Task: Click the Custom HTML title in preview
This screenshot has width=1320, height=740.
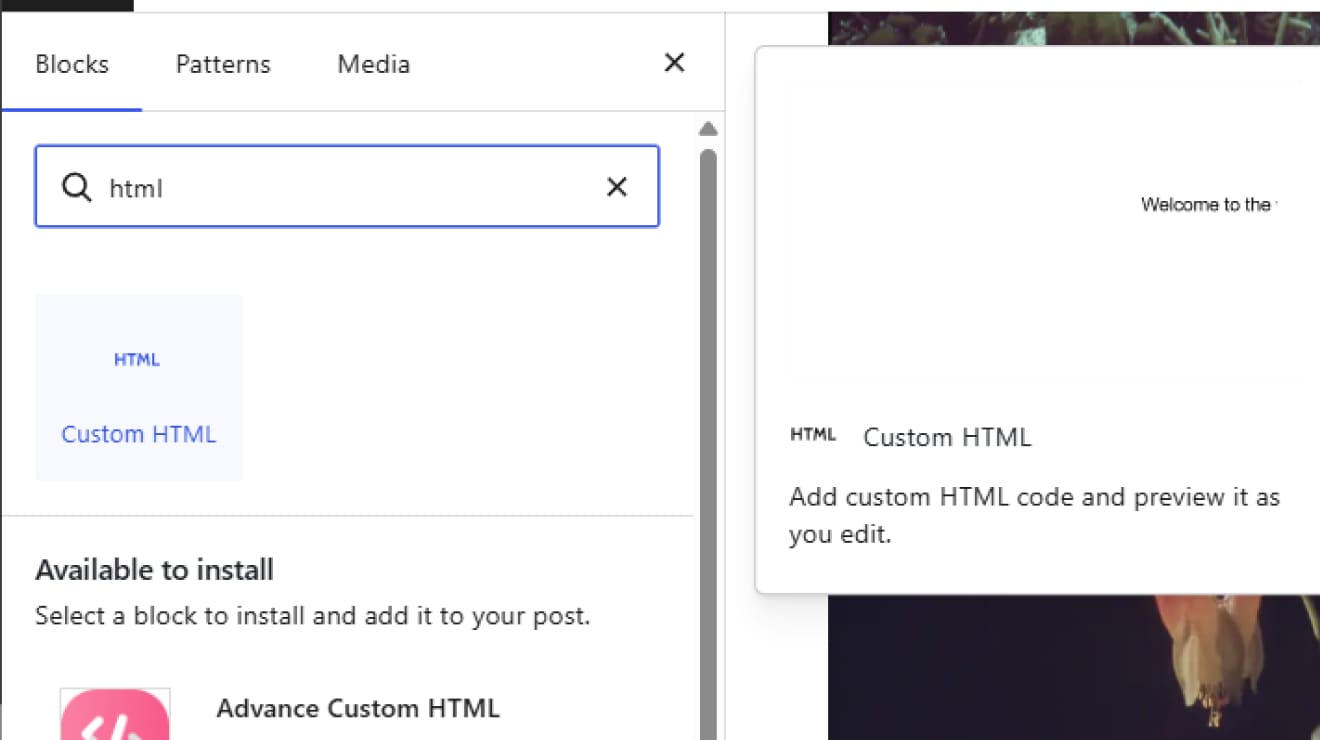Action: 947,437
